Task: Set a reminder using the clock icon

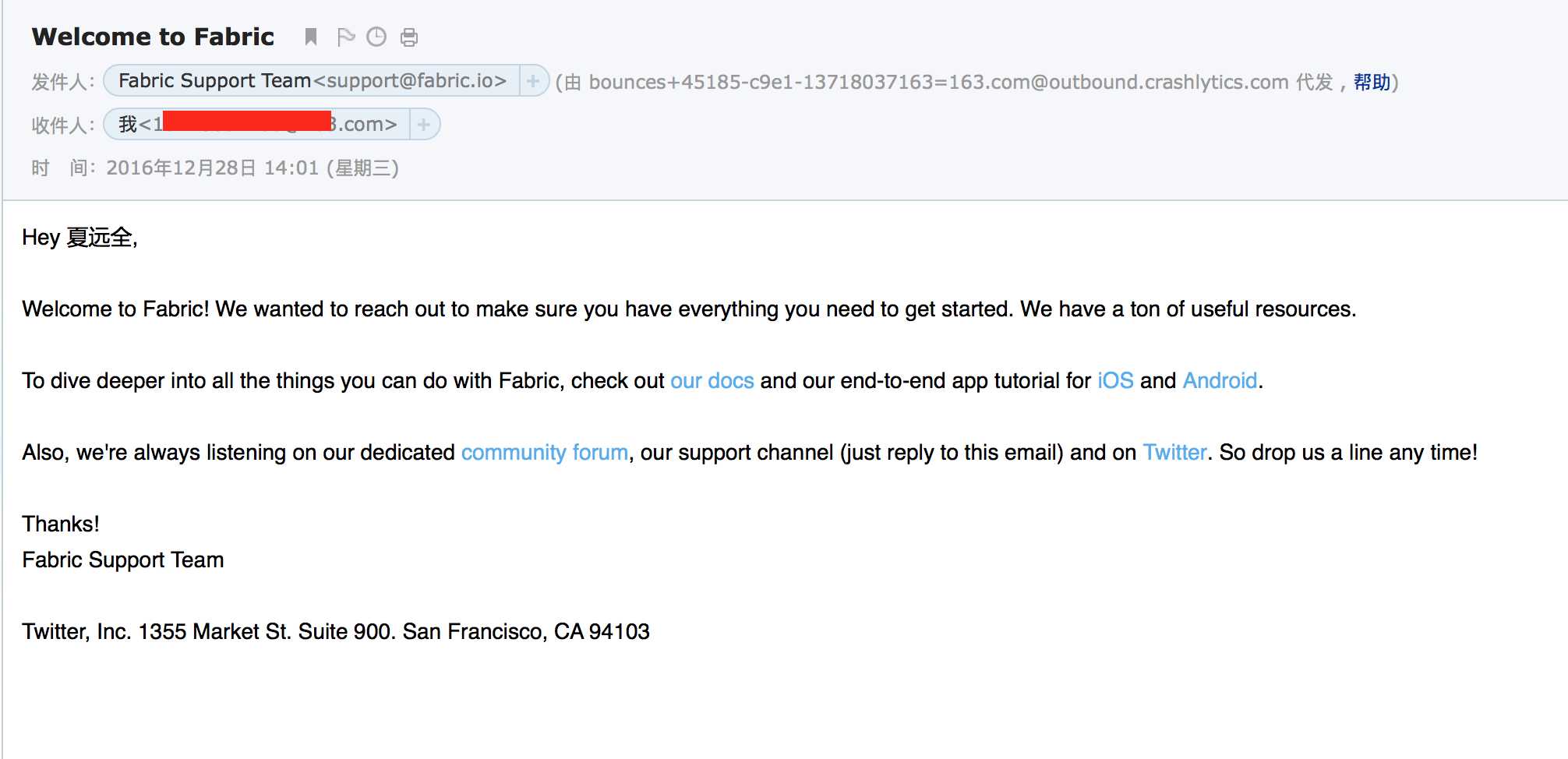Action: click(x=376, y=37)
